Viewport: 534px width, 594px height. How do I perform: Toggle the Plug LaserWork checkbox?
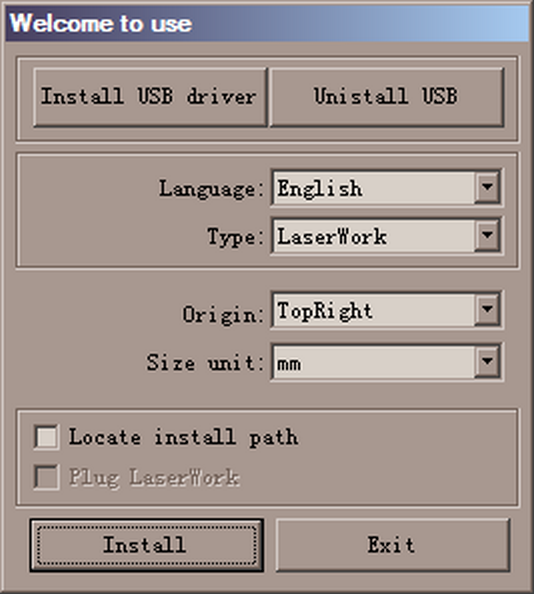click(x=46, y=477)
